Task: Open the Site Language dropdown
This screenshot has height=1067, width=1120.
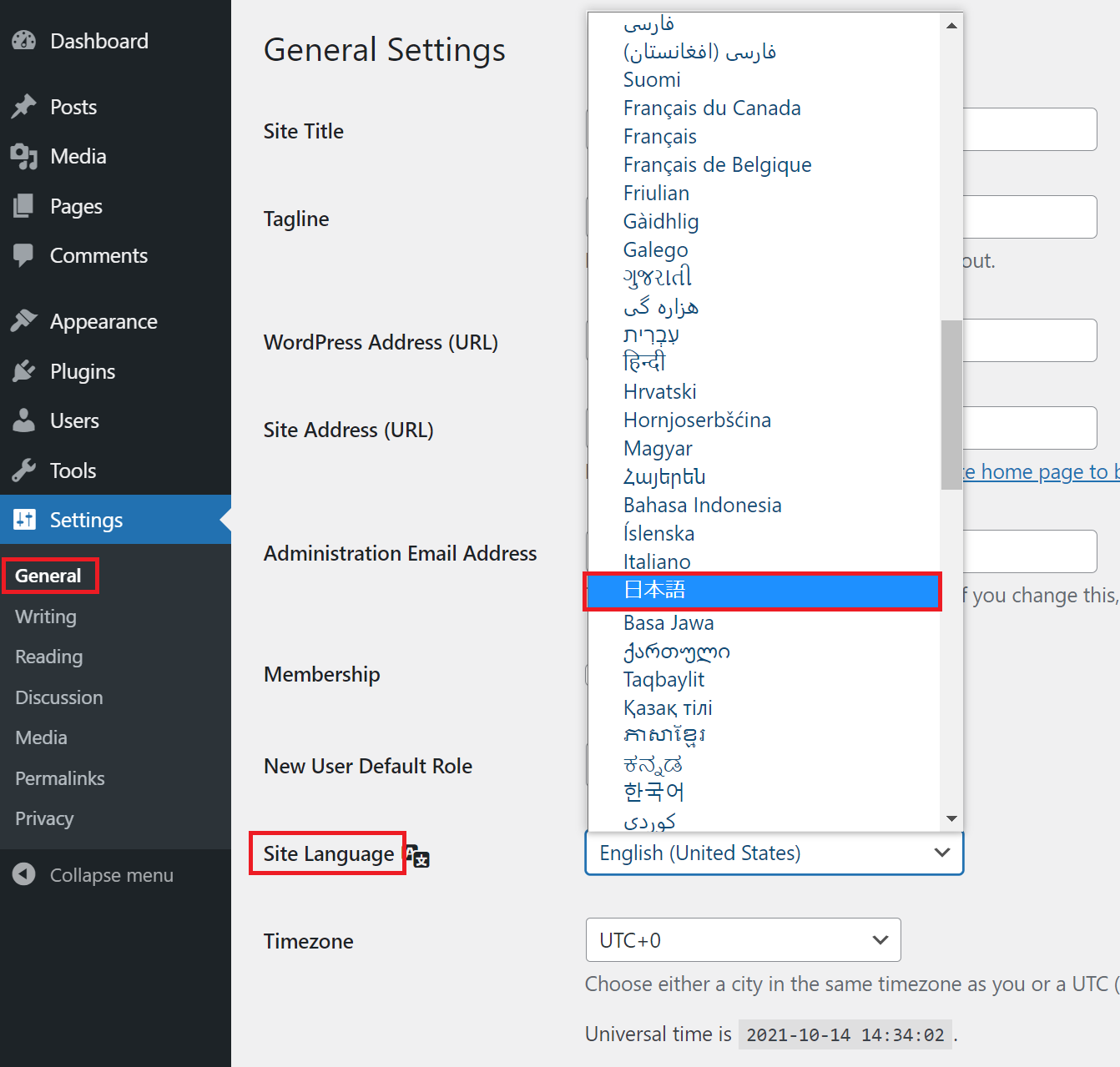Action: coord(774,853)
